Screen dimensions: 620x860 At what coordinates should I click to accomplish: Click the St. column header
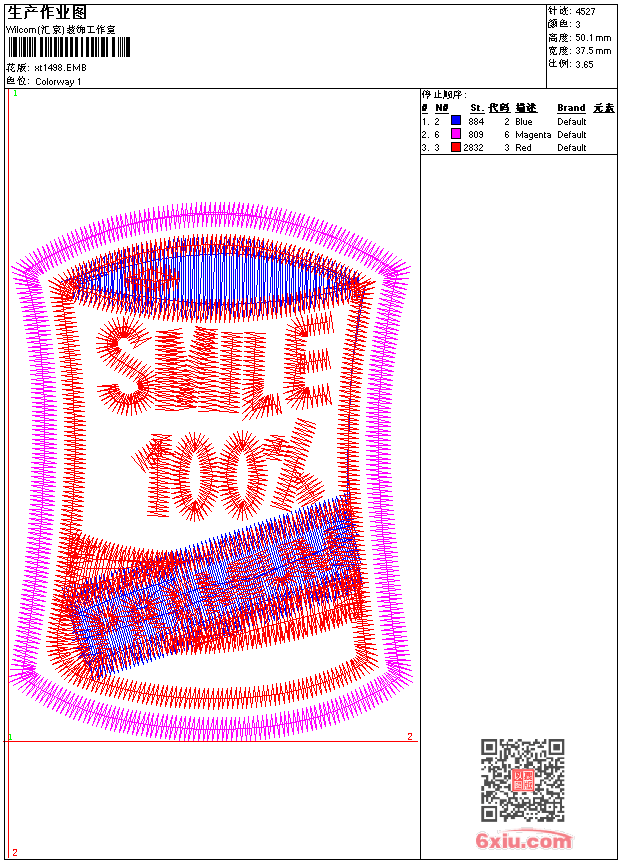(x=477, y=108)
